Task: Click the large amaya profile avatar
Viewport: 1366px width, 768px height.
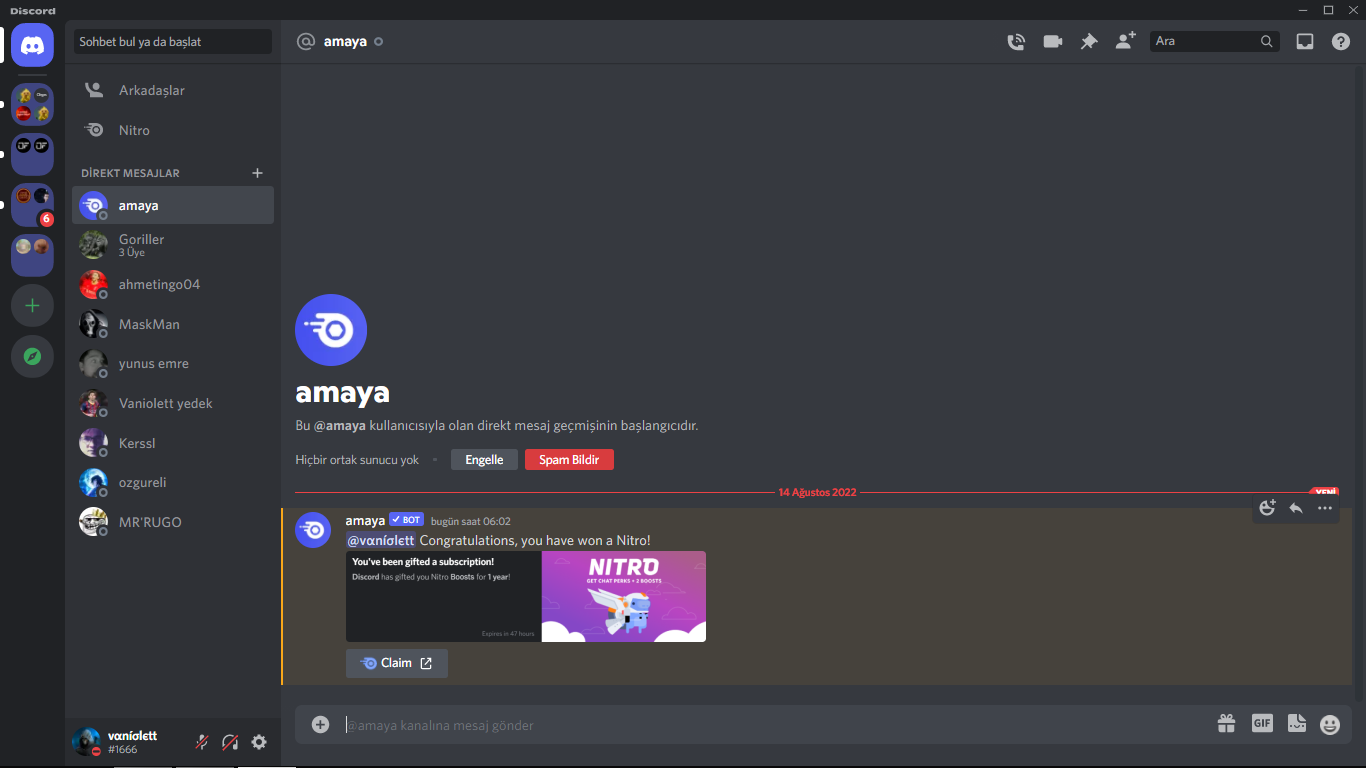Action: [331, 330]
